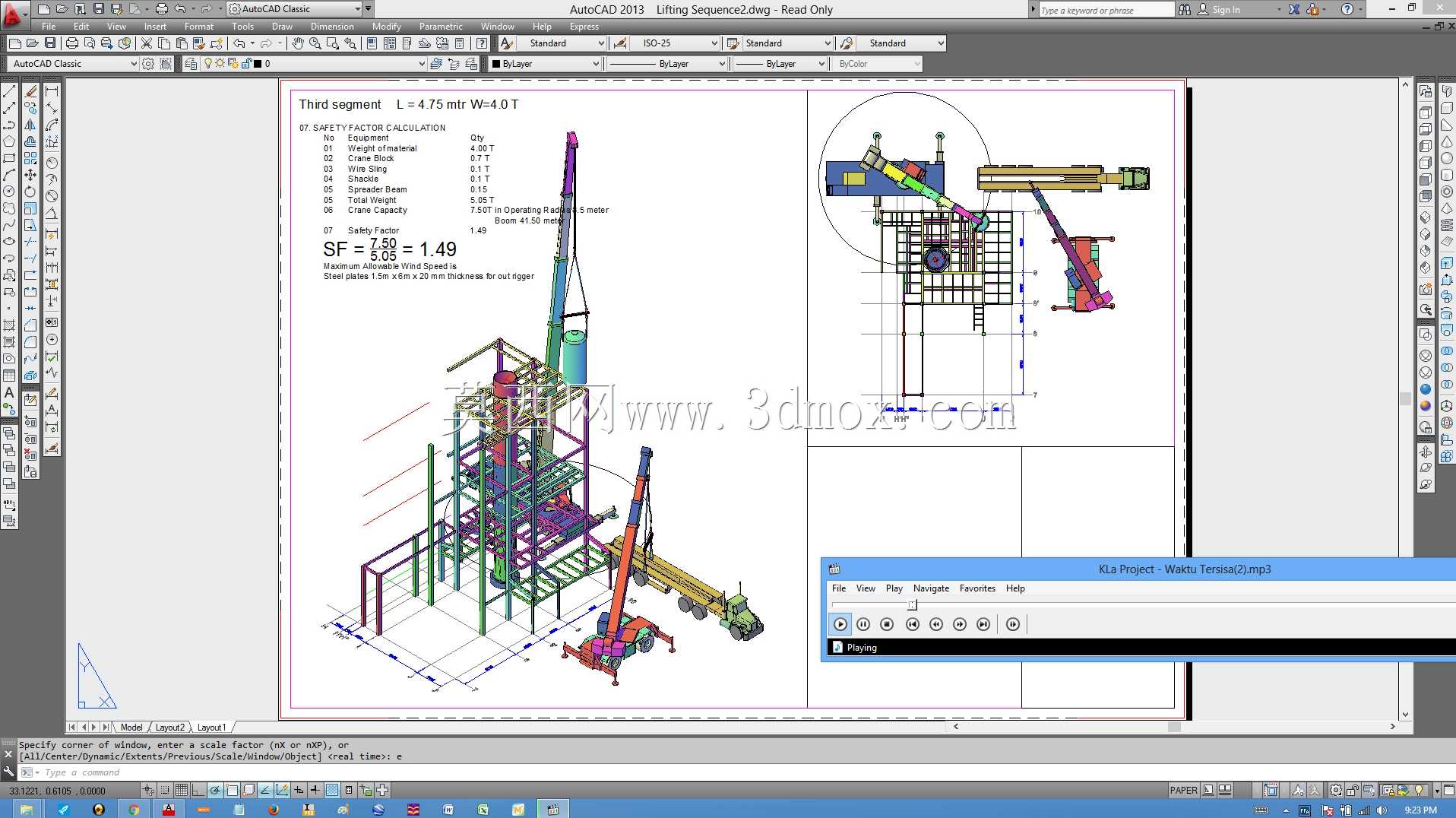Select the Pan hand tool
This screenshot has width=1456, height=818.
298,43
